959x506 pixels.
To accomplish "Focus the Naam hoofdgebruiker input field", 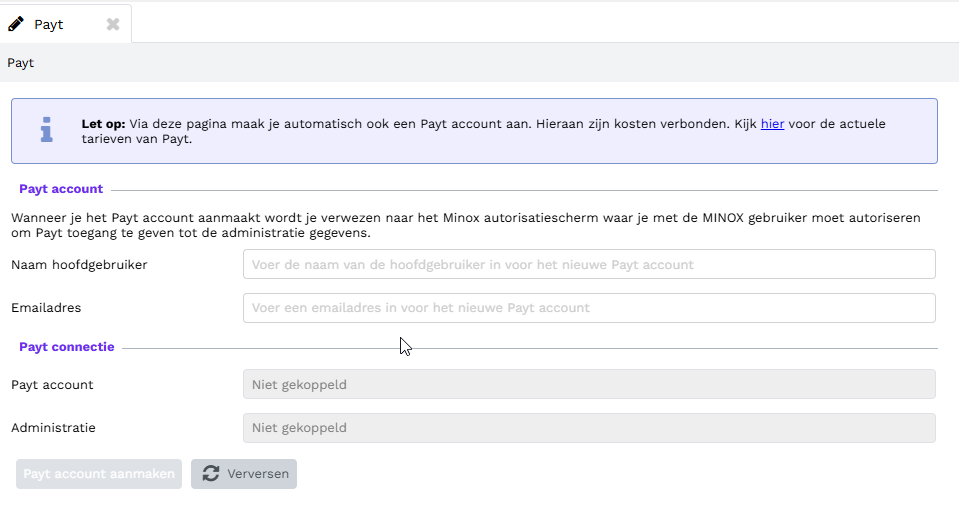I will coord(589,264).
